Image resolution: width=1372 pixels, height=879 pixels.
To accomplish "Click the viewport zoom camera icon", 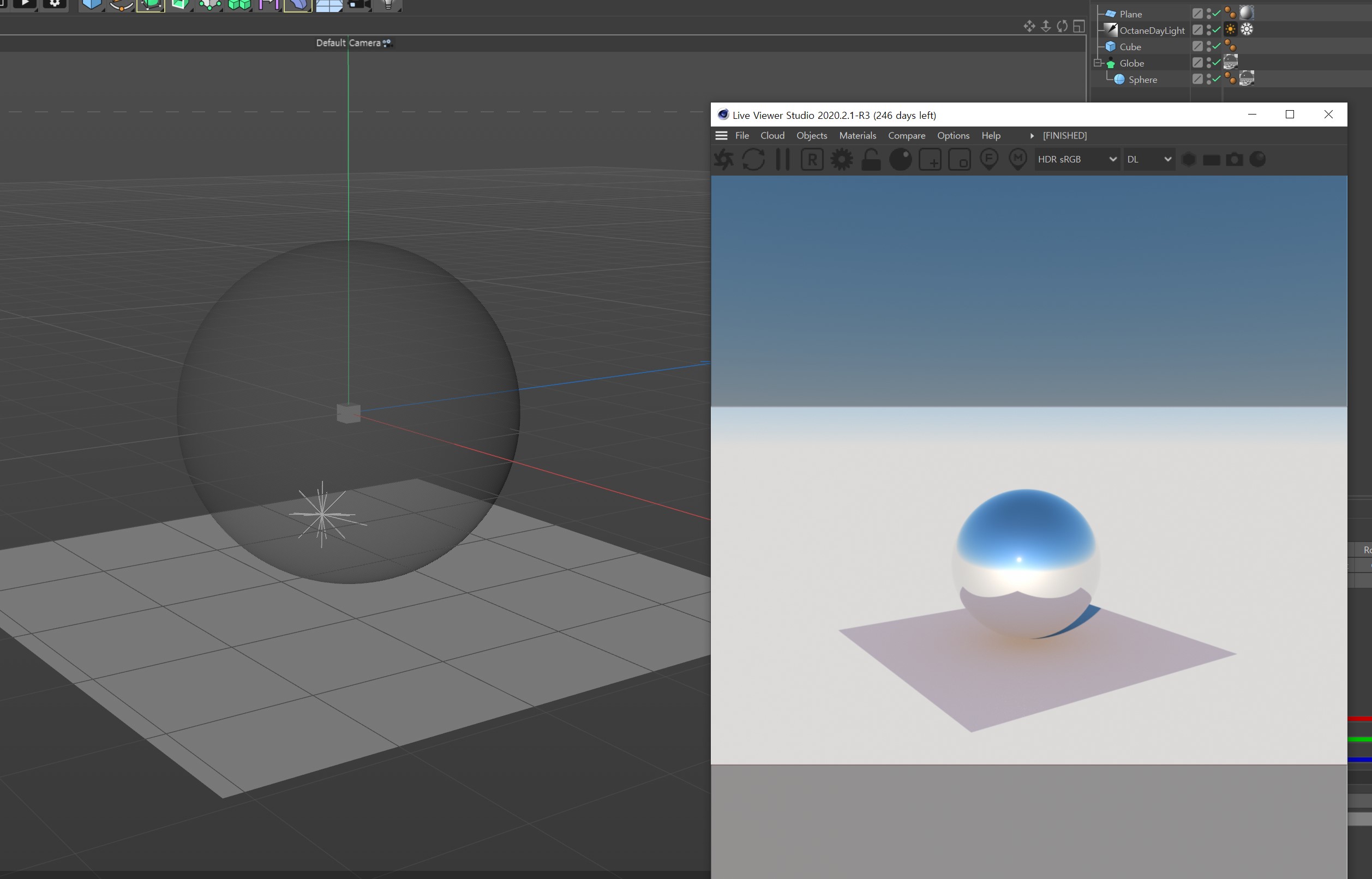I will click(1045, 26).
